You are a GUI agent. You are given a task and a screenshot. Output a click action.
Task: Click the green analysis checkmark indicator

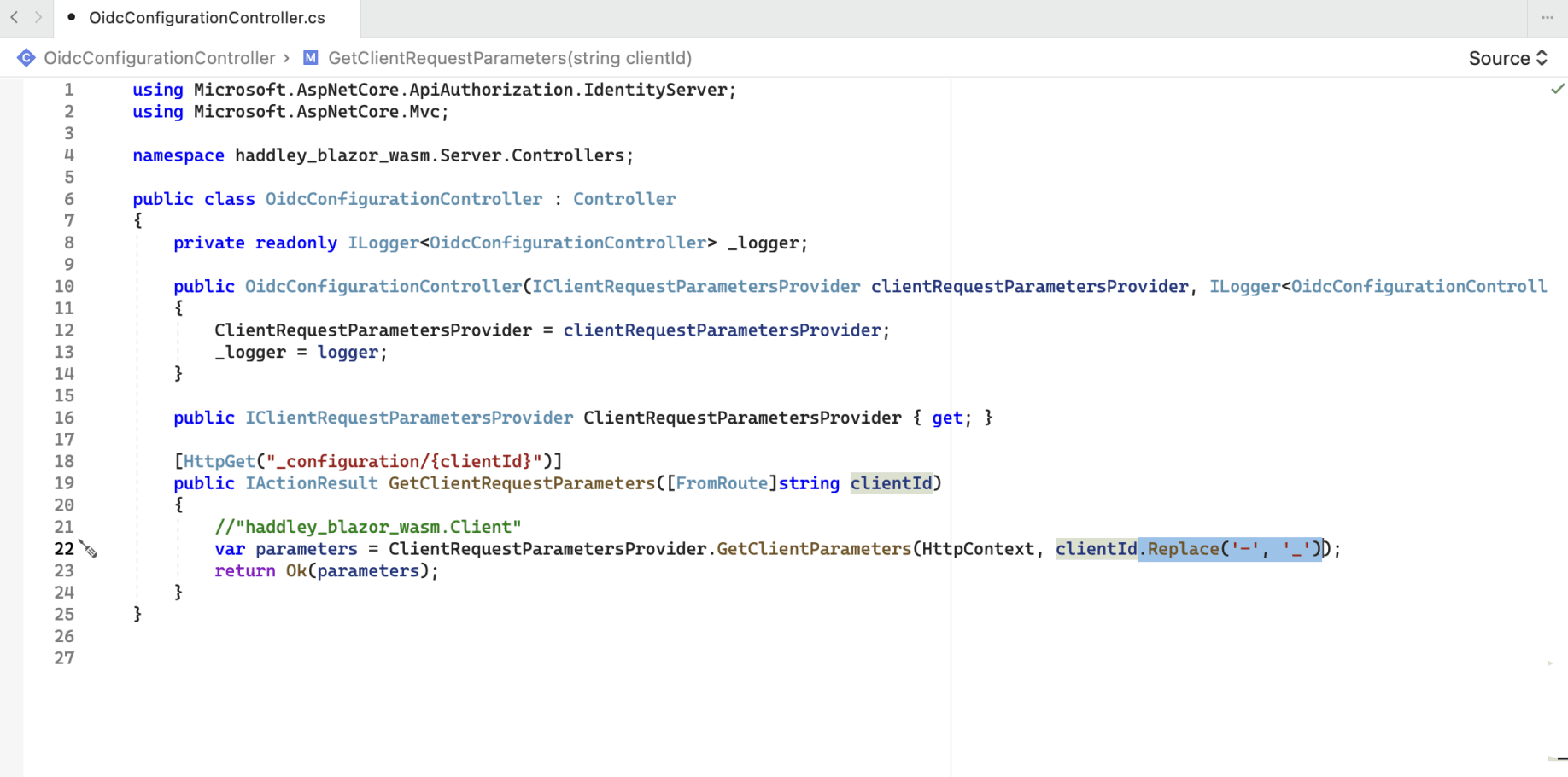tap(1558, 89)
